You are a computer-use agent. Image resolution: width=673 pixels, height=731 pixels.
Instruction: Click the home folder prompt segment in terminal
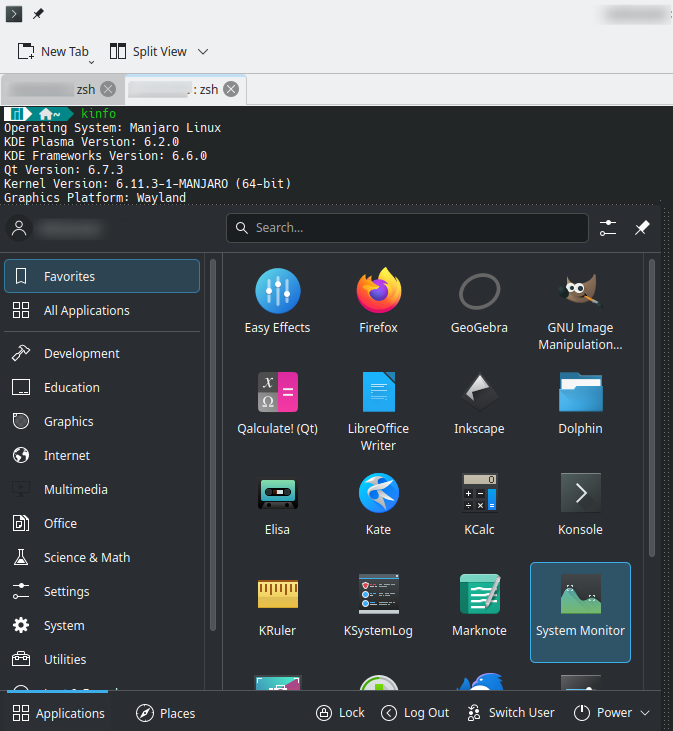point(50,114)
